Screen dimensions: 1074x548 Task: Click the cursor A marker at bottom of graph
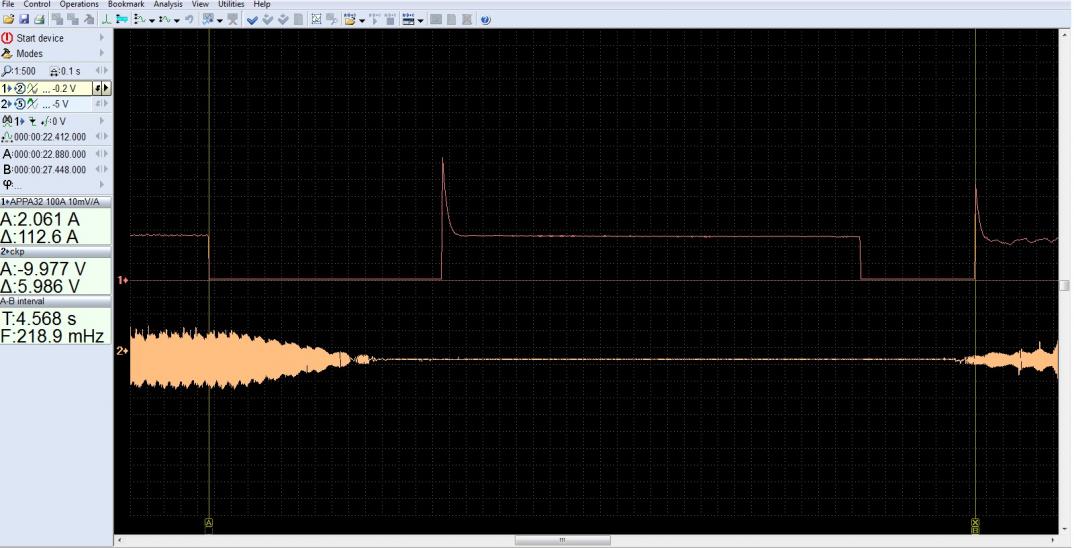(209, 522)
